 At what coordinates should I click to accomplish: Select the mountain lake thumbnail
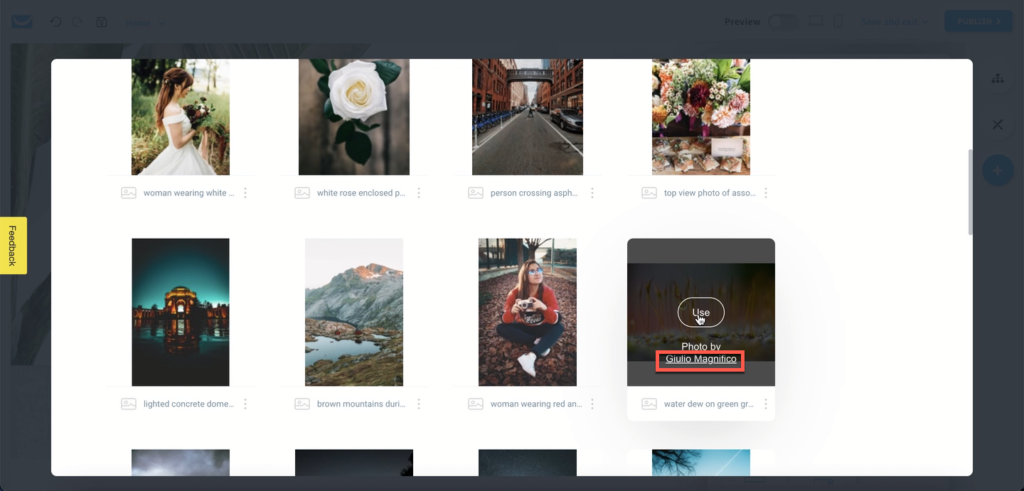coord(354,312)
